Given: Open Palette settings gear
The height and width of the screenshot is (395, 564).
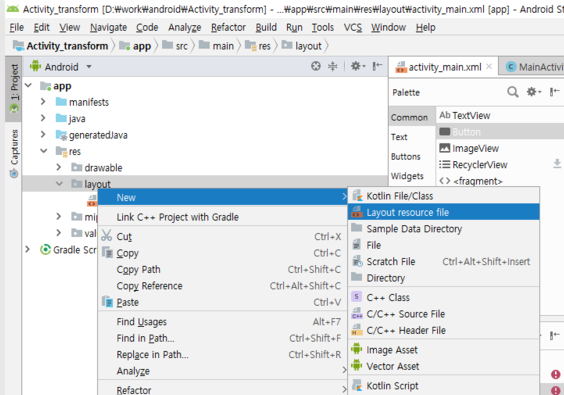Looking at the screenshot, I should click(534, 92).
